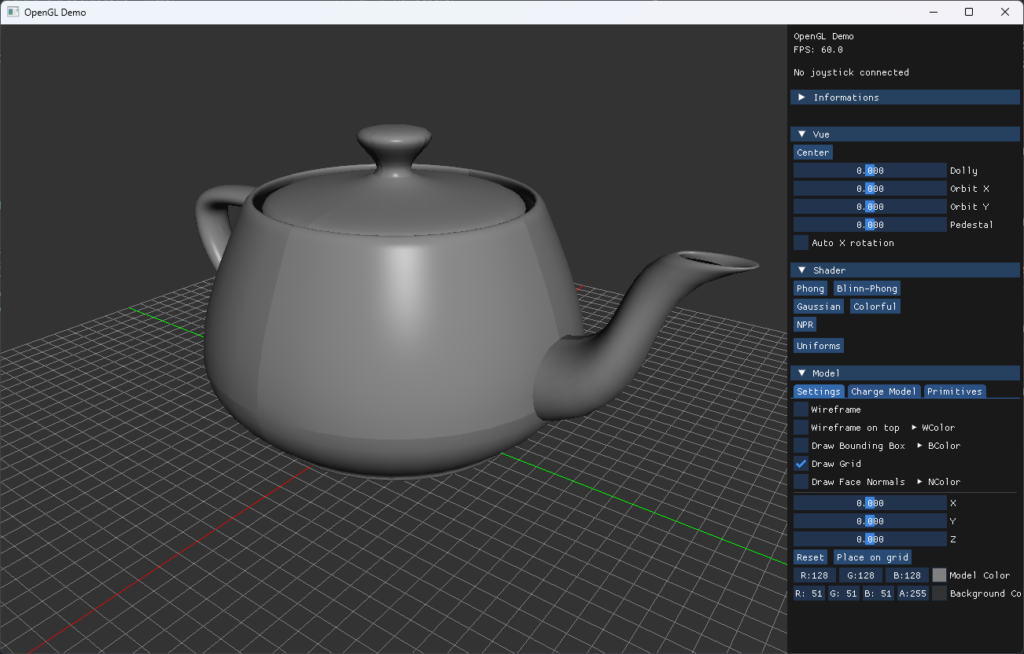1024x654 pixels.
Task: Enable Draw Bounding Box checkbox
Action: pyautogui.click(x=801, y=446)
